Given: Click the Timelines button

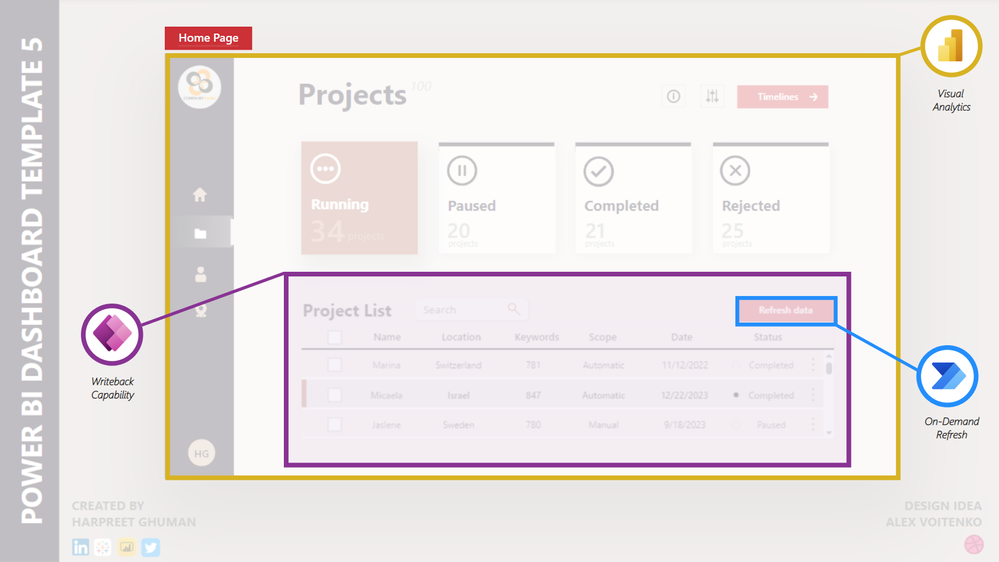Looking at the screenshot, I should [x=782, y=97].
